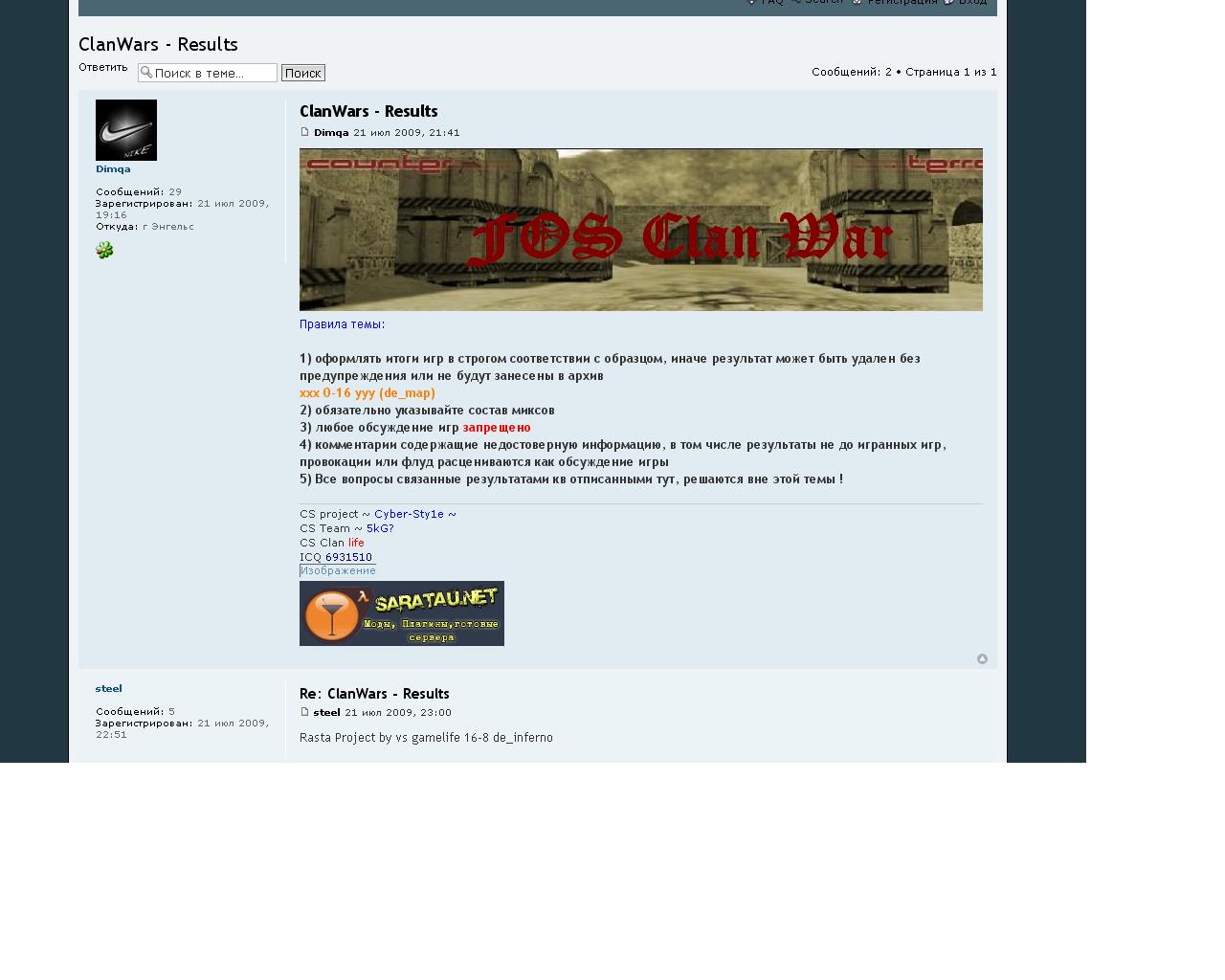Open Dimqa's profile username link in sidebar

click(113, 168)
